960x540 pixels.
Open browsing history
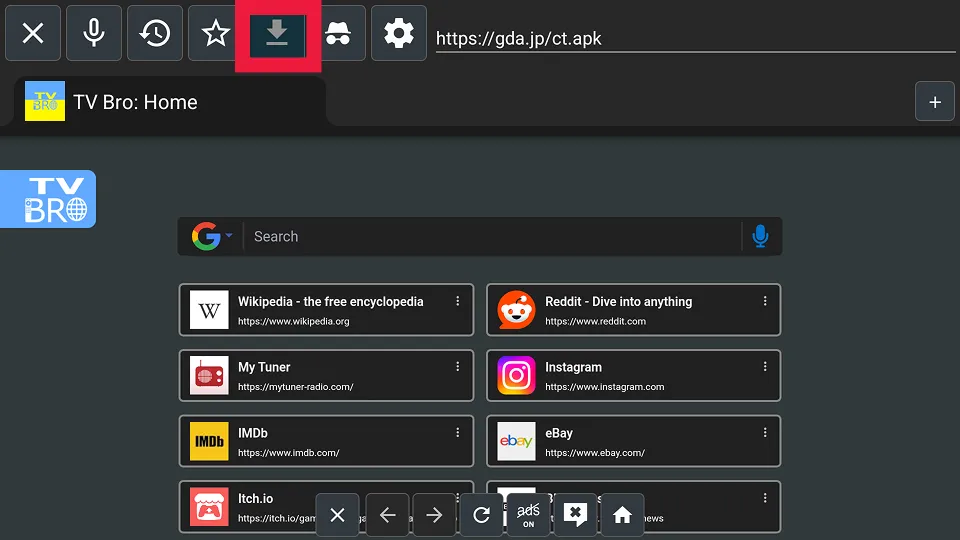point(155,33)
